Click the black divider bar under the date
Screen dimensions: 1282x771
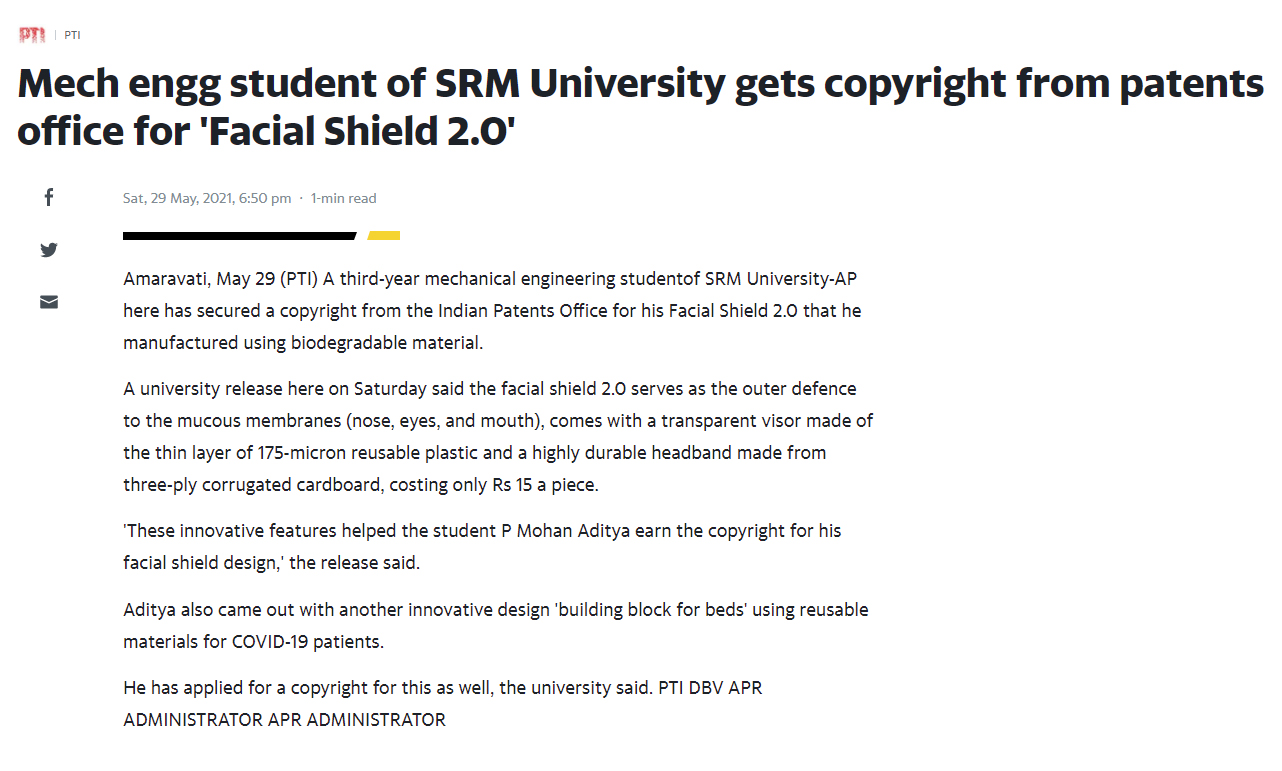click(238, 236)
